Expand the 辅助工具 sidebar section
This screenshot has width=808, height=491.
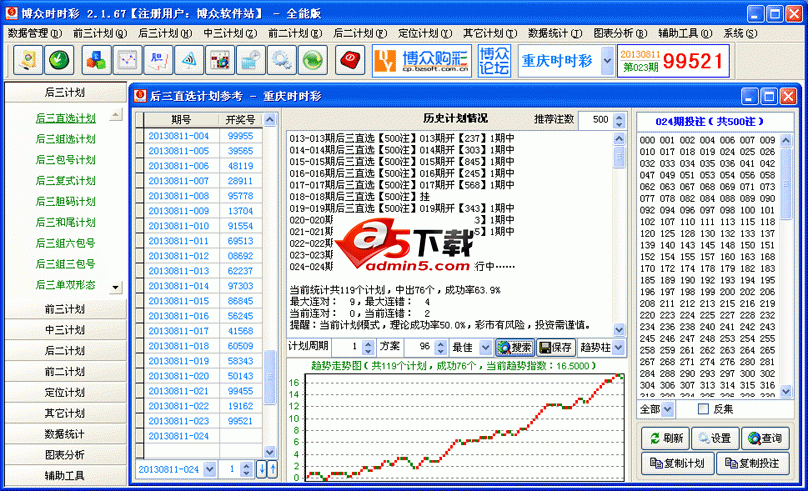[65, 476]
